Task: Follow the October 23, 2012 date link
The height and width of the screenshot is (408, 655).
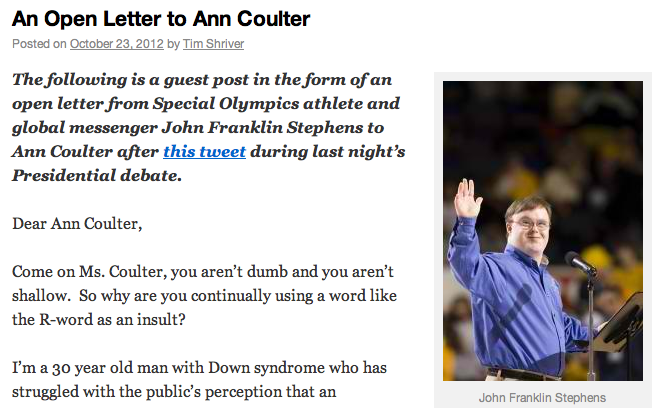Action: [117, 44]
